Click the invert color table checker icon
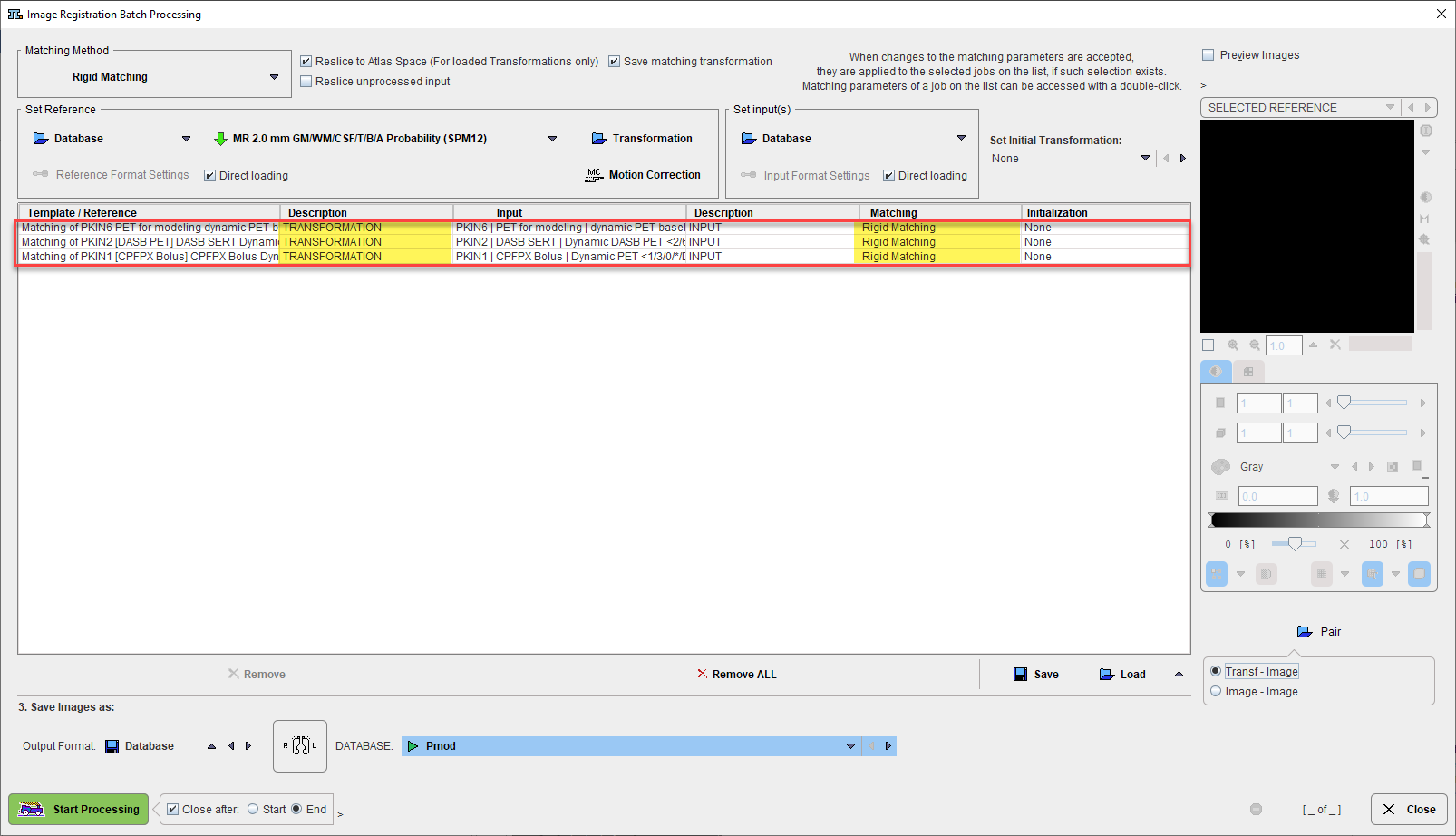 coord(1393,467)
